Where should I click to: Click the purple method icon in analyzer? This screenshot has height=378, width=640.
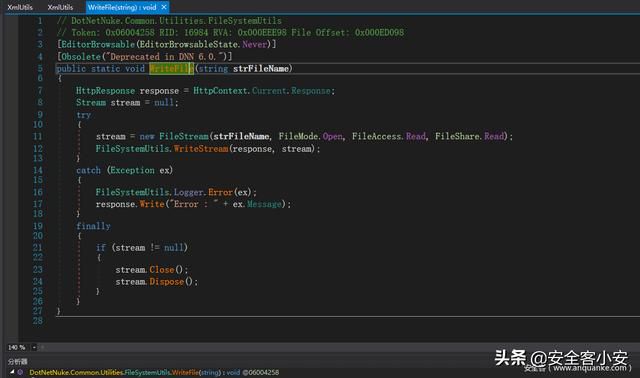(x=20, y=372)
